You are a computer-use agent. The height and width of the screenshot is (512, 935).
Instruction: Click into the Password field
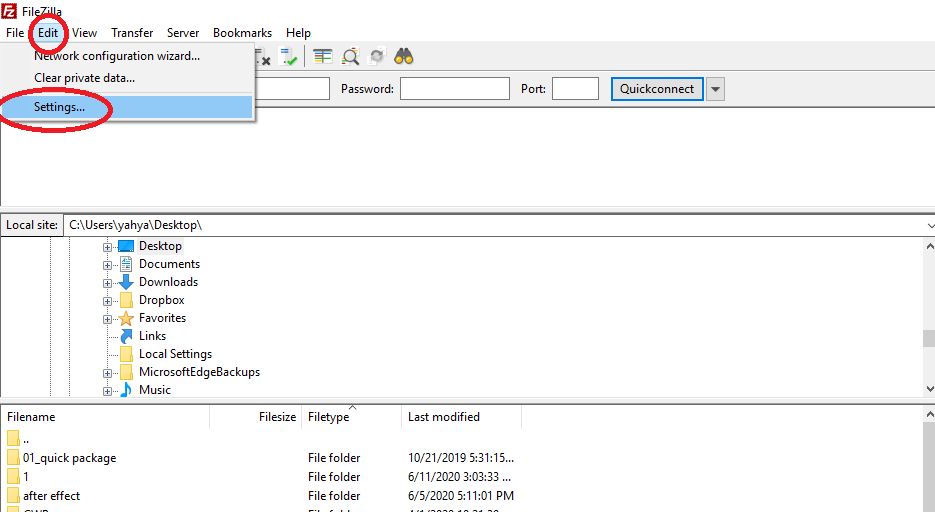pos(454,89)
